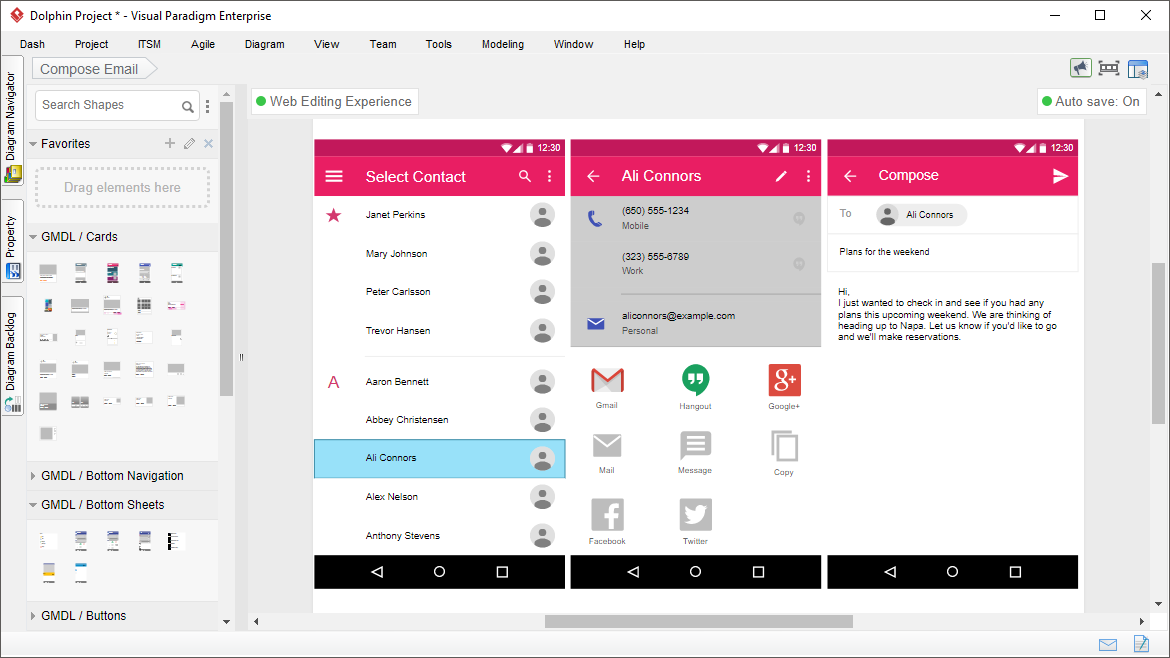Click the envelope icon beside aliconnors@example.com
1170x658 pixels.
(595, 323)
